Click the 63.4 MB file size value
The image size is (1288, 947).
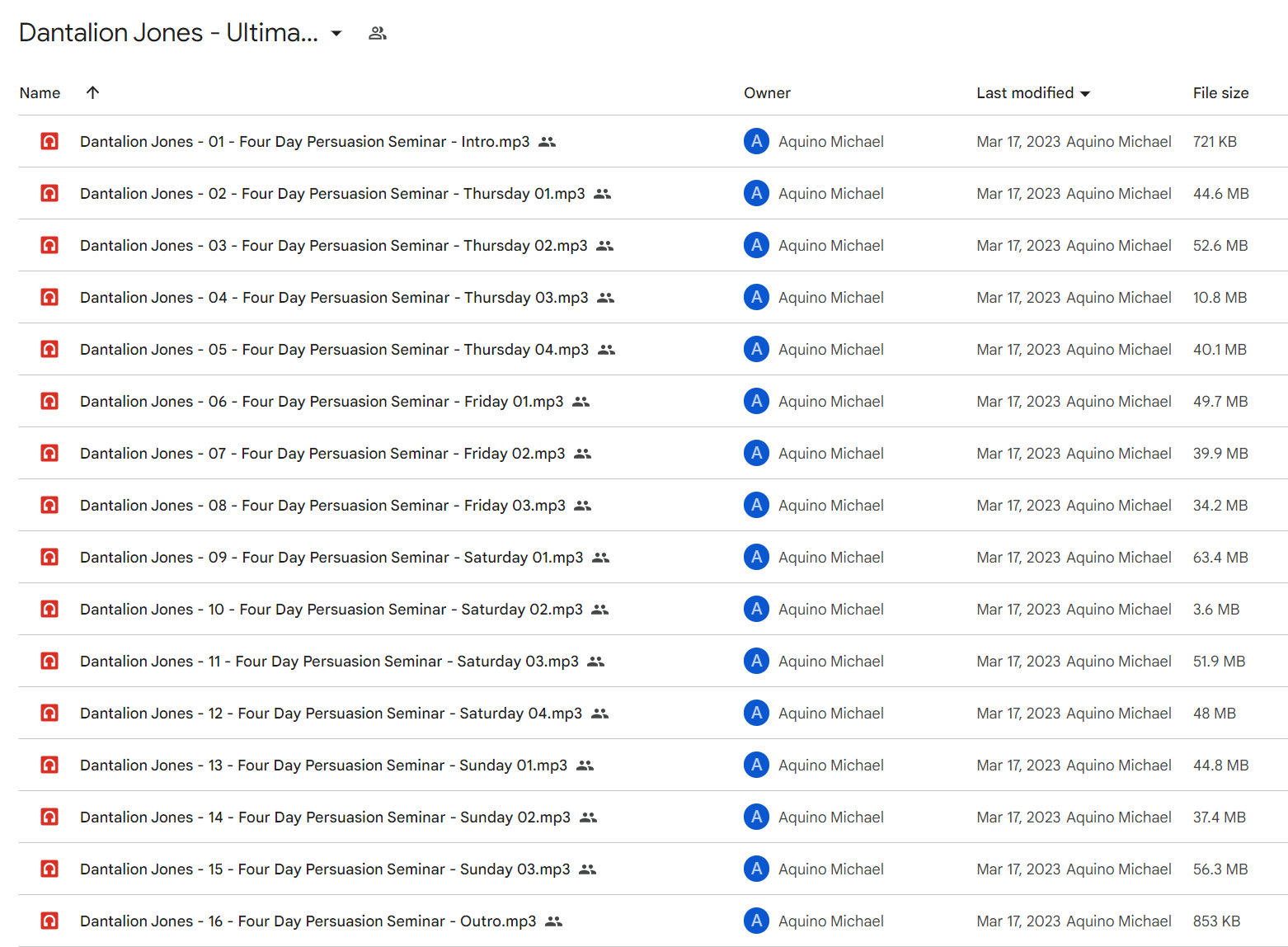click(1220, 558)
